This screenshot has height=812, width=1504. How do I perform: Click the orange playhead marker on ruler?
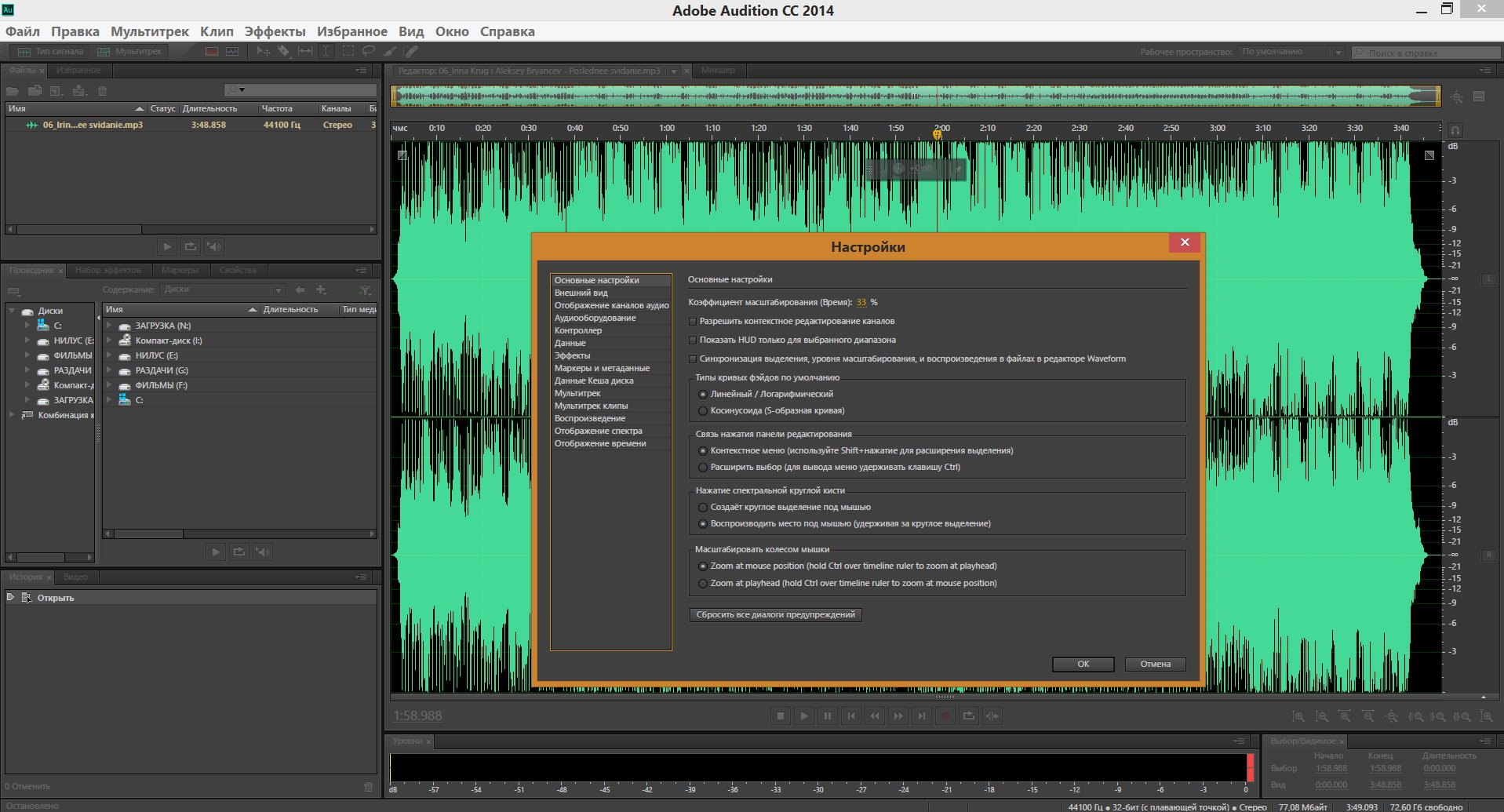pos(937,134)
